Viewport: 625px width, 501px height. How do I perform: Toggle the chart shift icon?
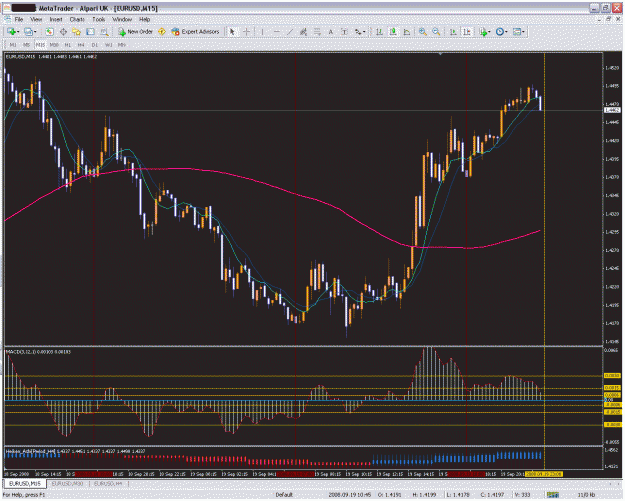pos(467,32)
